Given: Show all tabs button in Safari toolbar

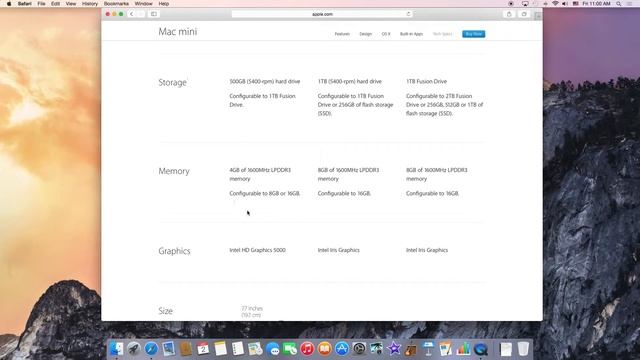Looking at the screenshot, I should [x=524, y=14].
